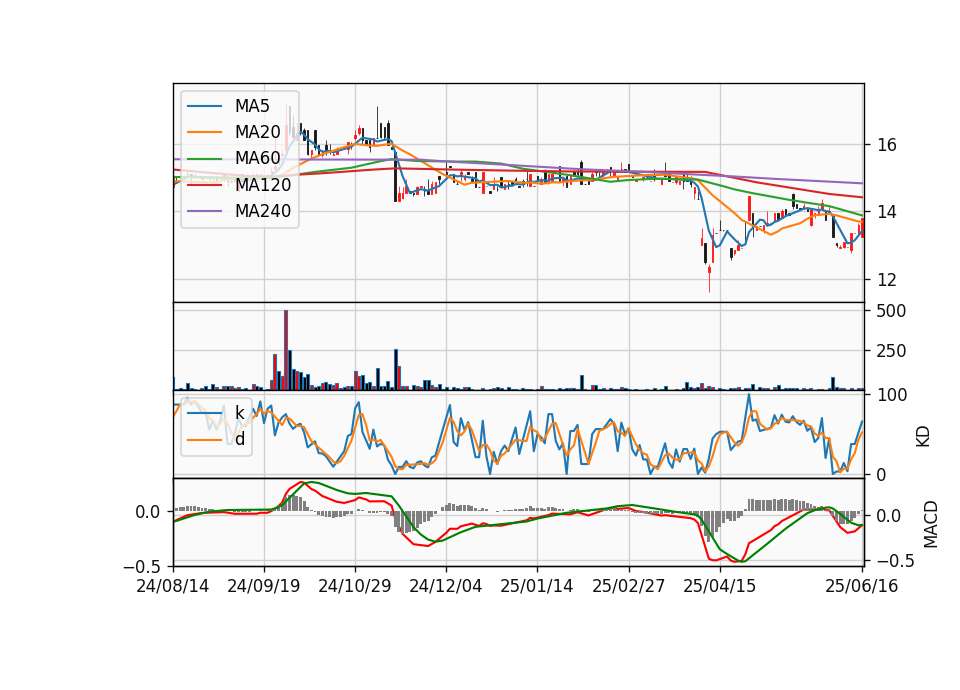
Task: Click the price axis value 12
Action: click(x=887, y=280)
